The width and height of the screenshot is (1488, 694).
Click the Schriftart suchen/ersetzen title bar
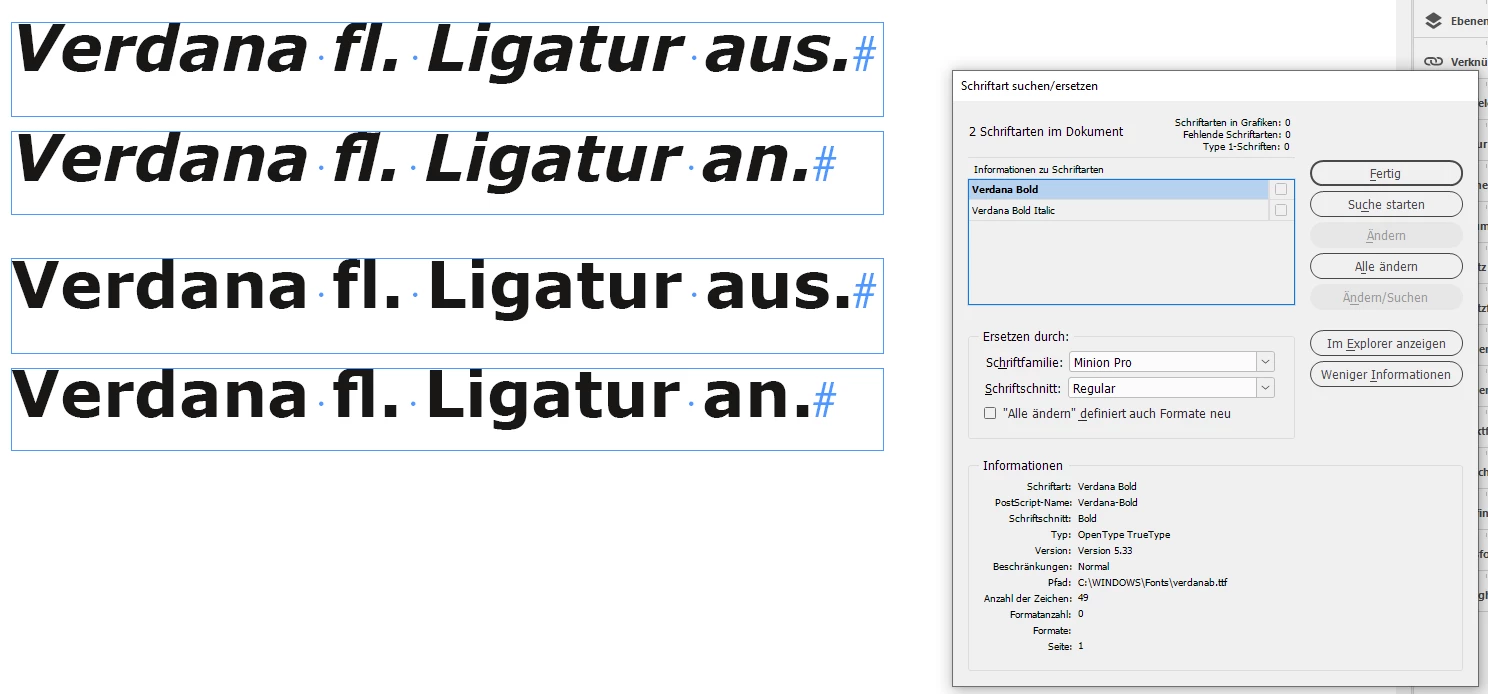[x=1215, y=86]
